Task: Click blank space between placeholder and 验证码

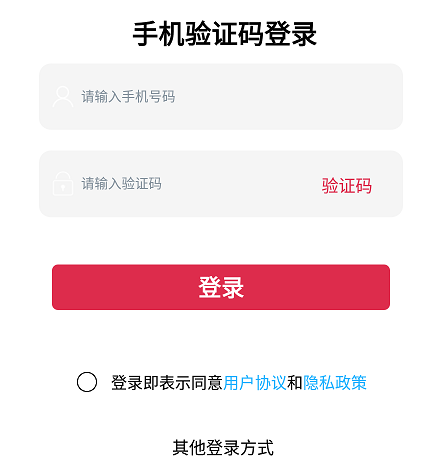Action: point(242,184)
